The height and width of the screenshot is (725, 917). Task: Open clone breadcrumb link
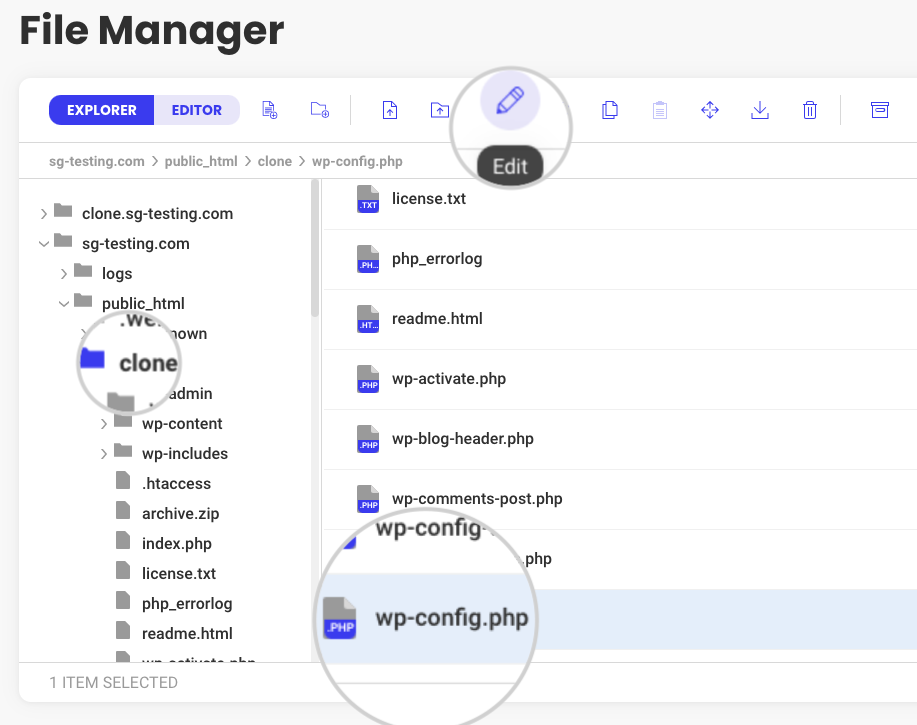(x=275, y=161)
